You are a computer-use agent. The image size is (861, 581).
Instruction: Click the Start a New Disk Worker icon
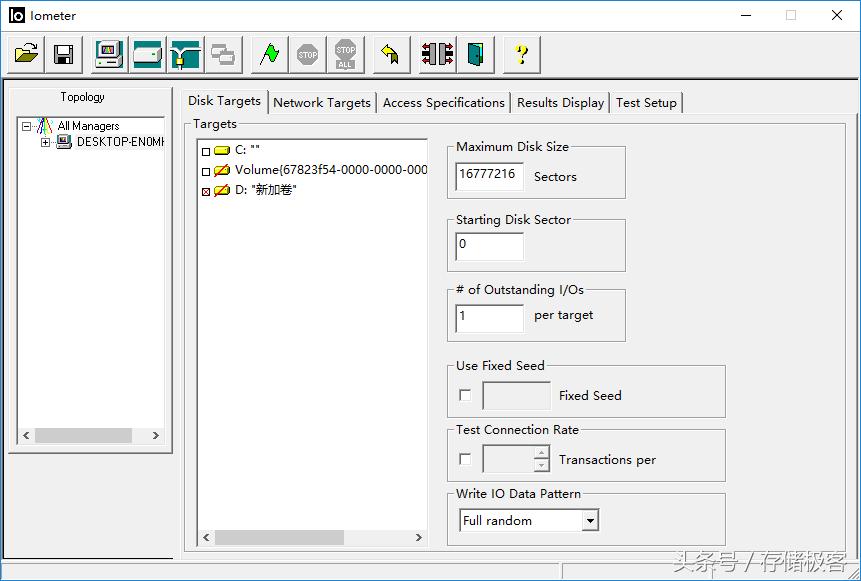tap(147, 54)
